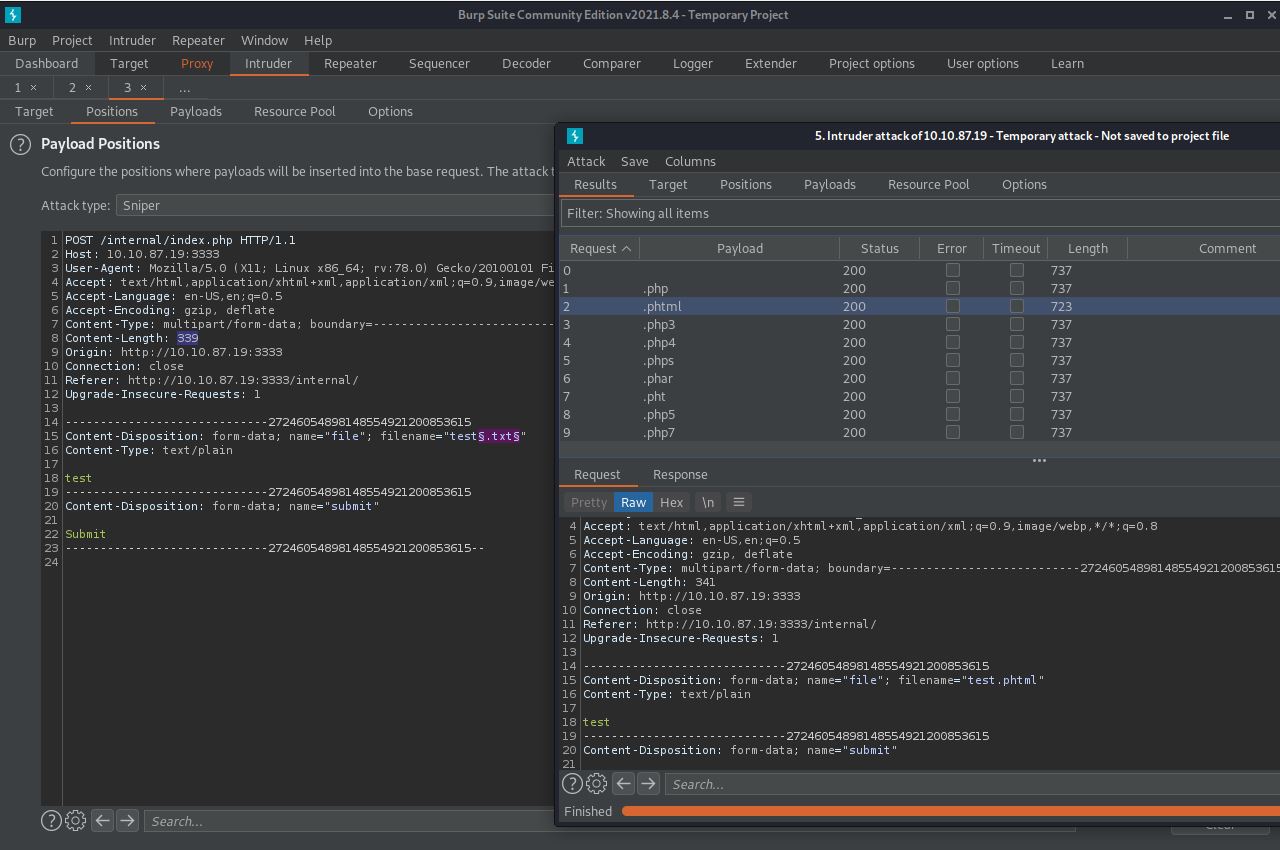The height and width of the screenshot is (850, 1280).
Task: Sort results by Request column
Action: [x=600, y=248]
